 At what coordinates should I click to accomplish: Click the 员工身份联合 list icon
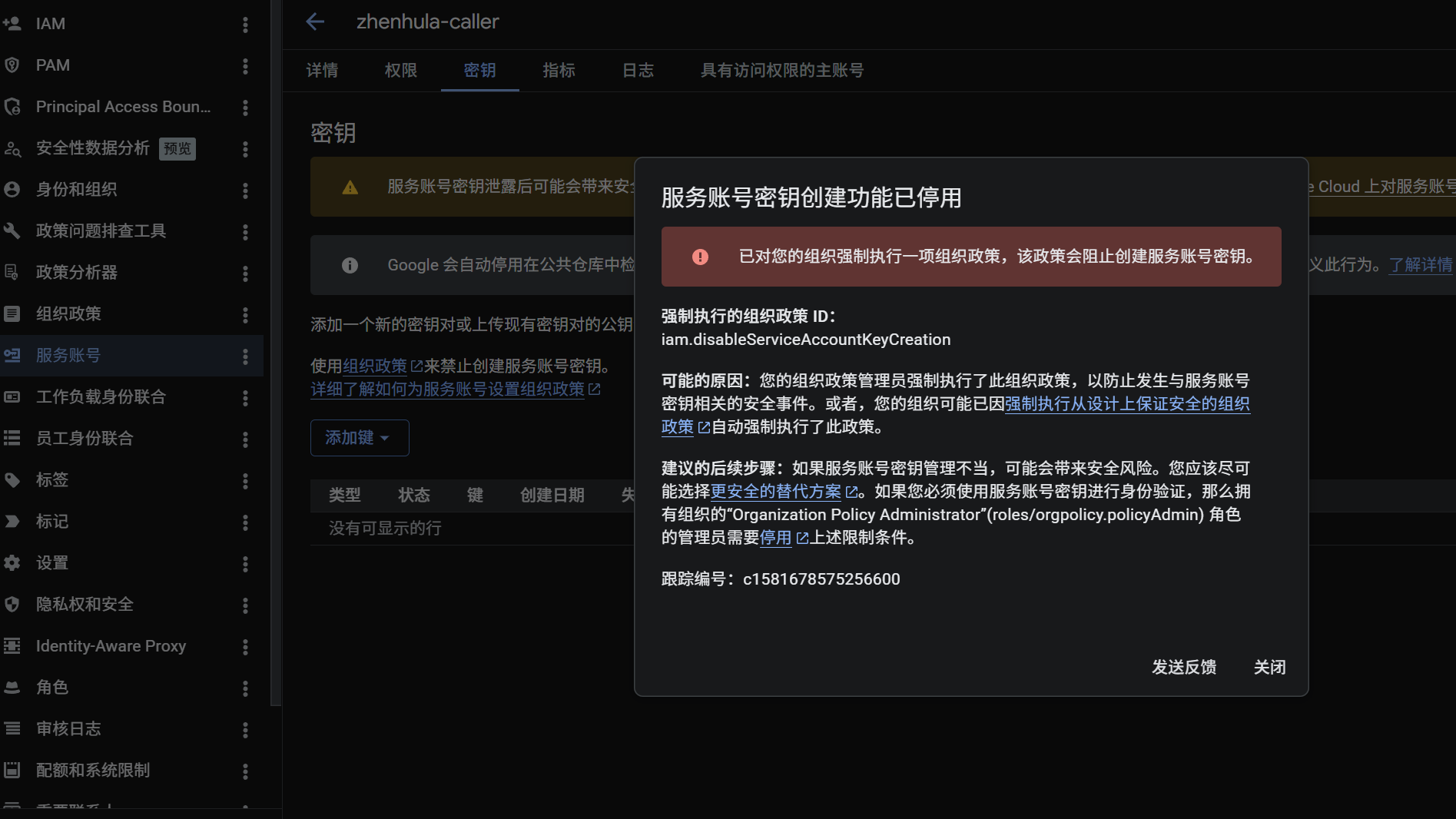pyautogui.click(x=12, y=439)
